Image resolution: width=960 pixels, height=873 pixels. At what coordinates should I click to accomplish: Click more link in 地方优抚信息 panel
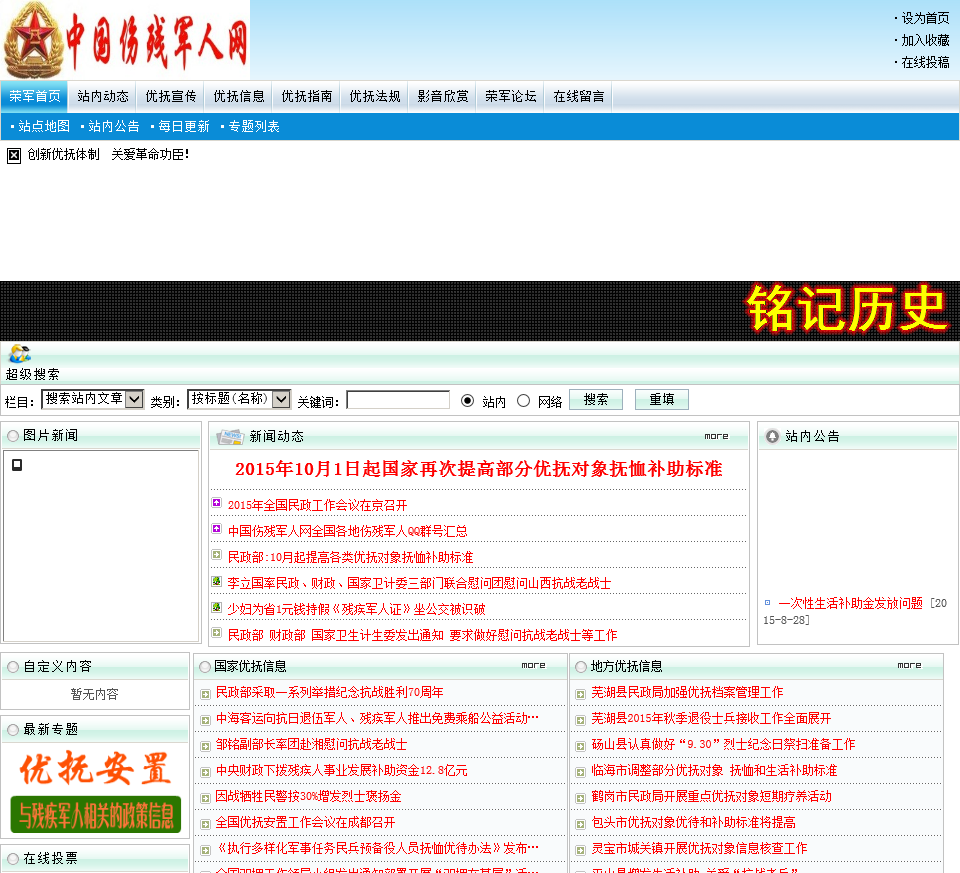click(x=909, y=665)
